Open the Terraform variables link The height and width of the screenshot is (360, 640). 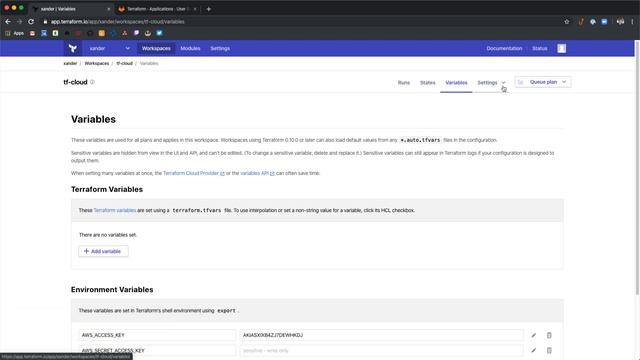pyautogui.click(x=115, y=210)
